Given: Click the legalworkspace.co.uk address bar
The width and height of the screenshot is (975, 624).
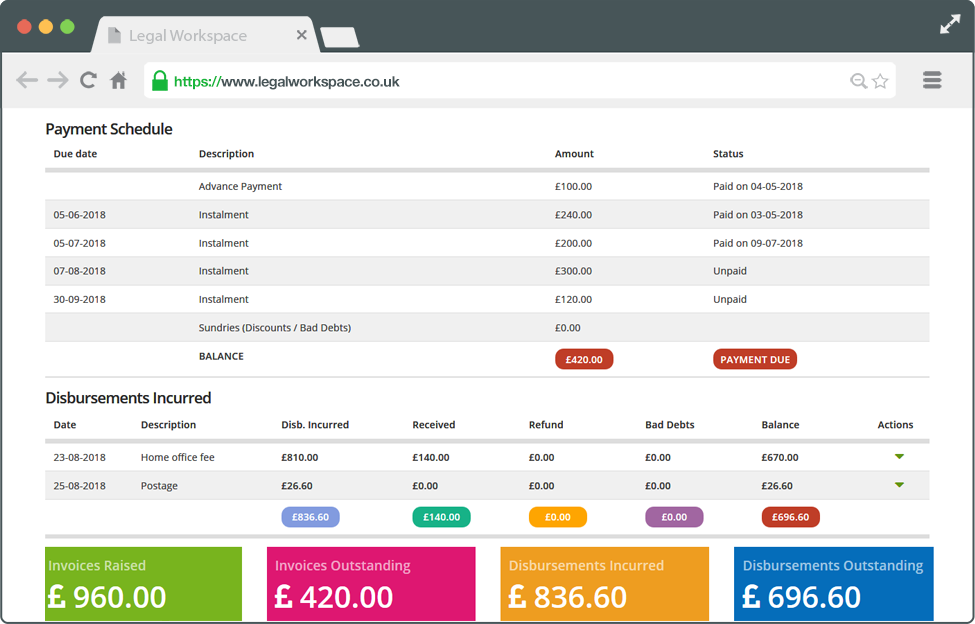Looking at the screenshot, I should coord(519,80).
